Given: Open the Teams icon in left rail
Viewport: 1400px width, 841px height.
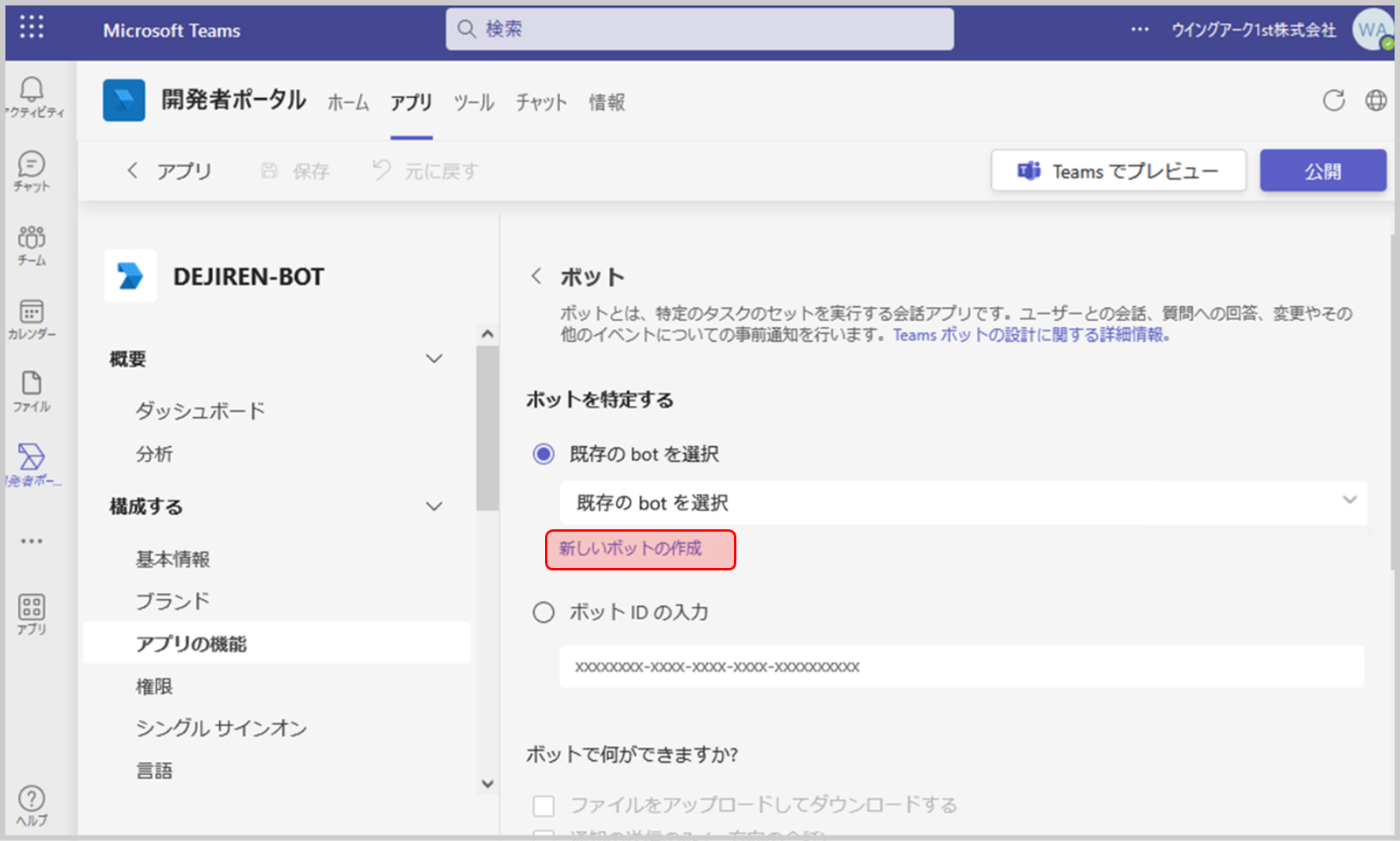Looking at the screenshot, I should coord(32,237).
